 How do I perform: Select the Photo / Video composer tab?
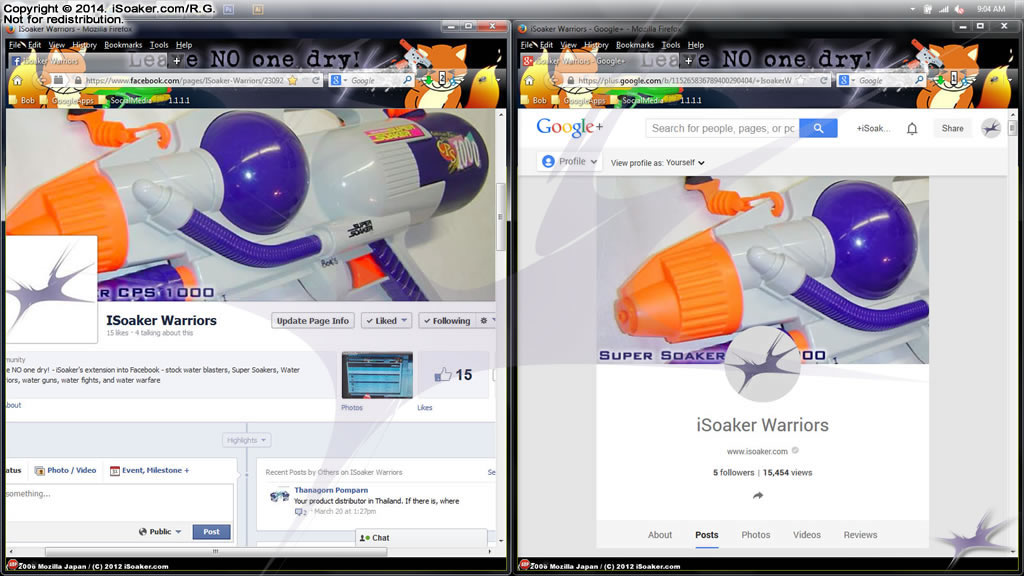click(x=65, y=470)
